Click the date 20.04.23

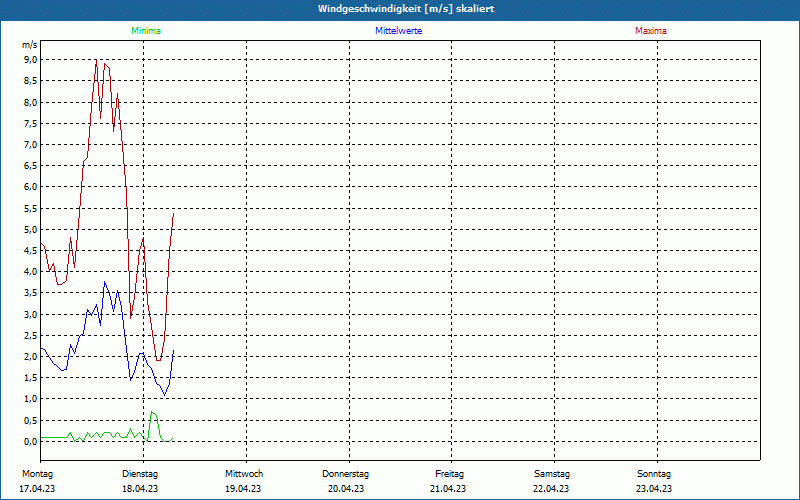[346, 489]
